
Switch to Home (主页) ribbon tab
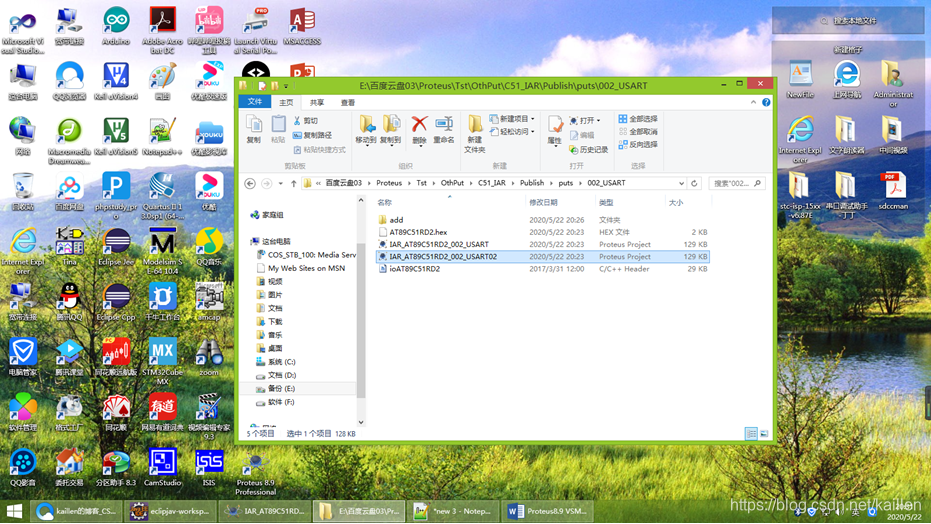tap(286, 103)
